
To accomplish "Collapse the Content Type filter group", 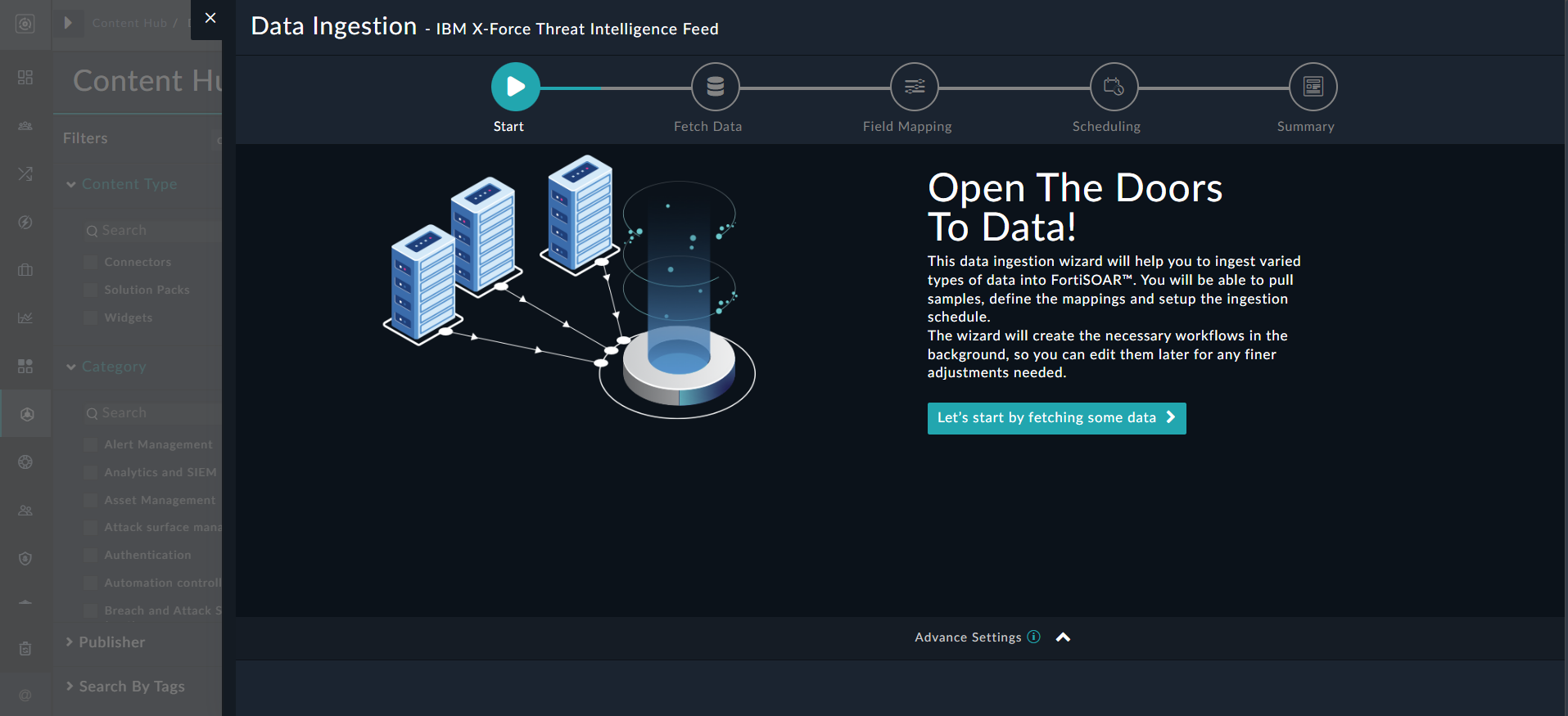I will point(72,185).
